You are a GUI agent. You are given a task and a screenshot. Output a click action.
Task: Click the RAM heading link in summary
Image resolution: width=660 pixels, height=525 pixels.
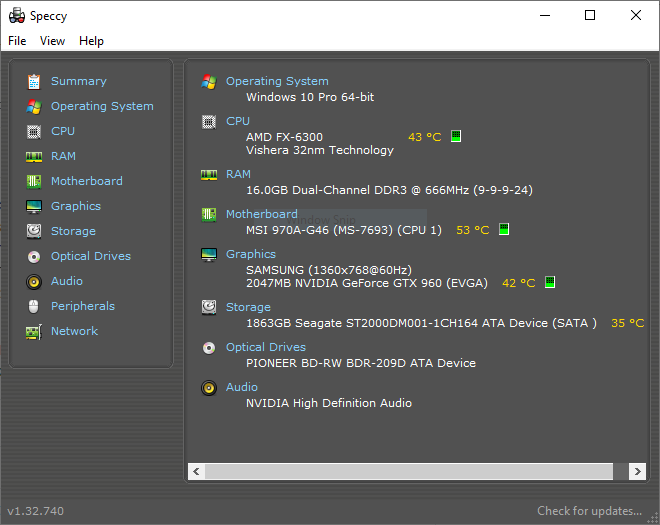pyautogui.click(x=239, y=174)
